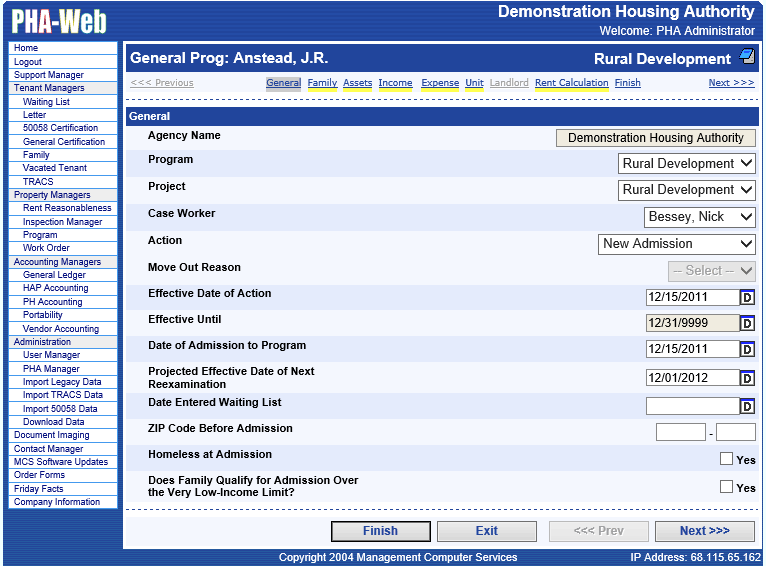Open the Program dropdown
Viewport: 766px width, 566px height.
(x=686, y=164)
